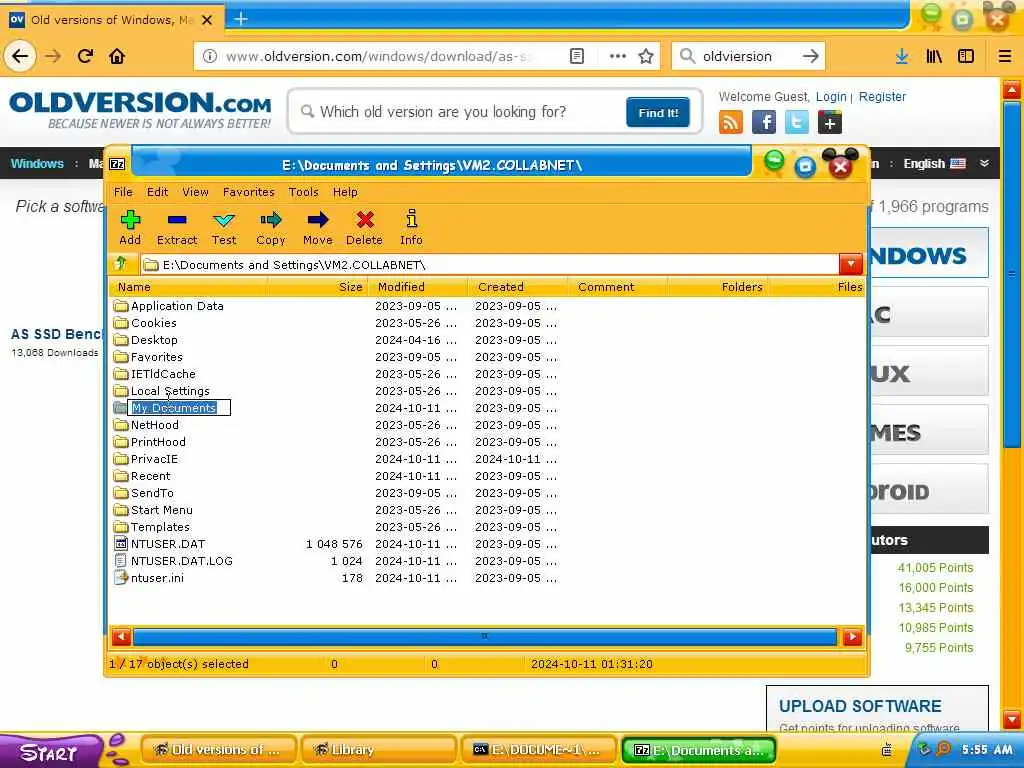Screen dimensions: 1024x768
Task: Click the Firefox search box with oldviersion
Action: point(748,56)
